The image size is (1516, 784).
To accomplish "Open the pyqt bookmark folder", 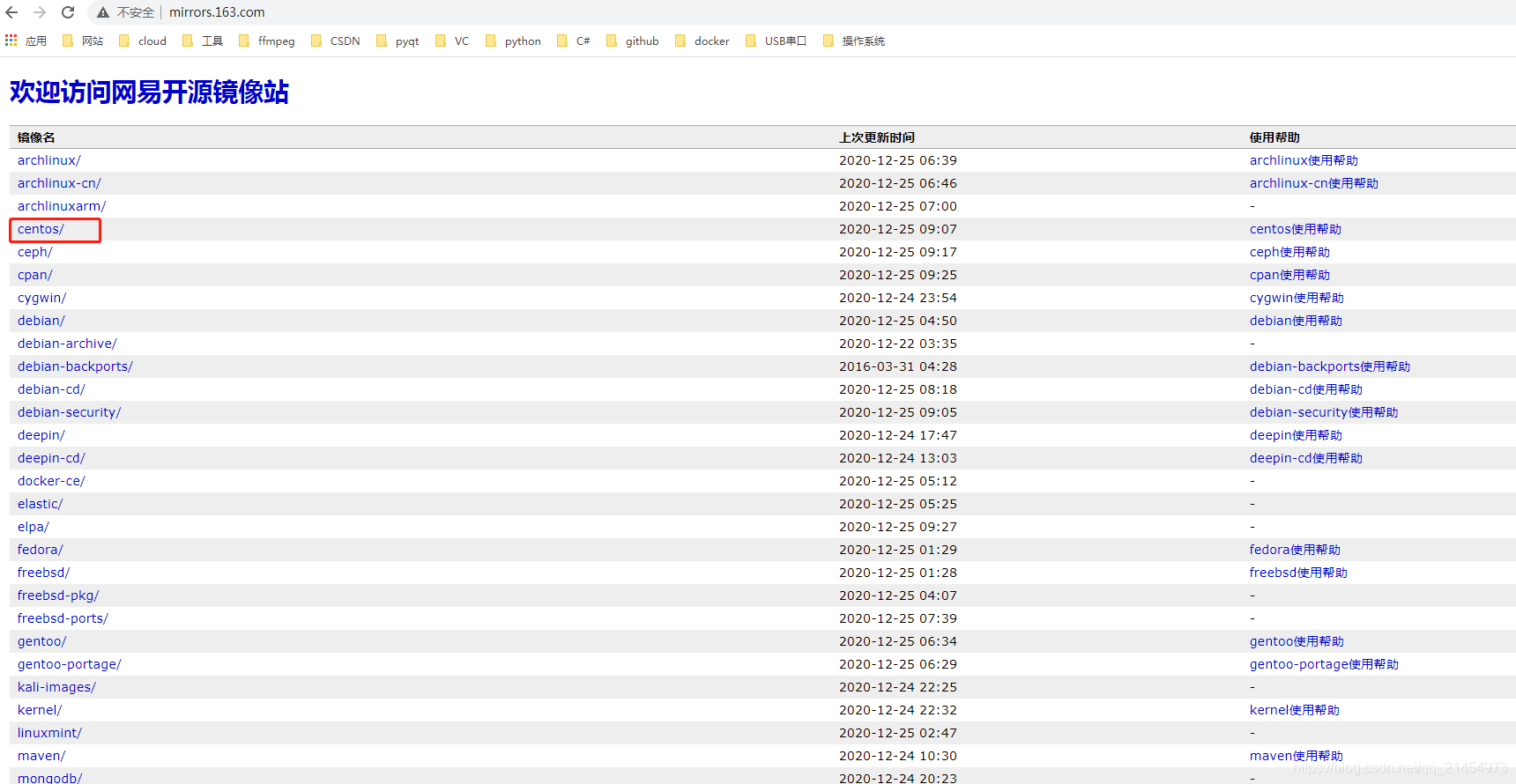I will [398, 41].
